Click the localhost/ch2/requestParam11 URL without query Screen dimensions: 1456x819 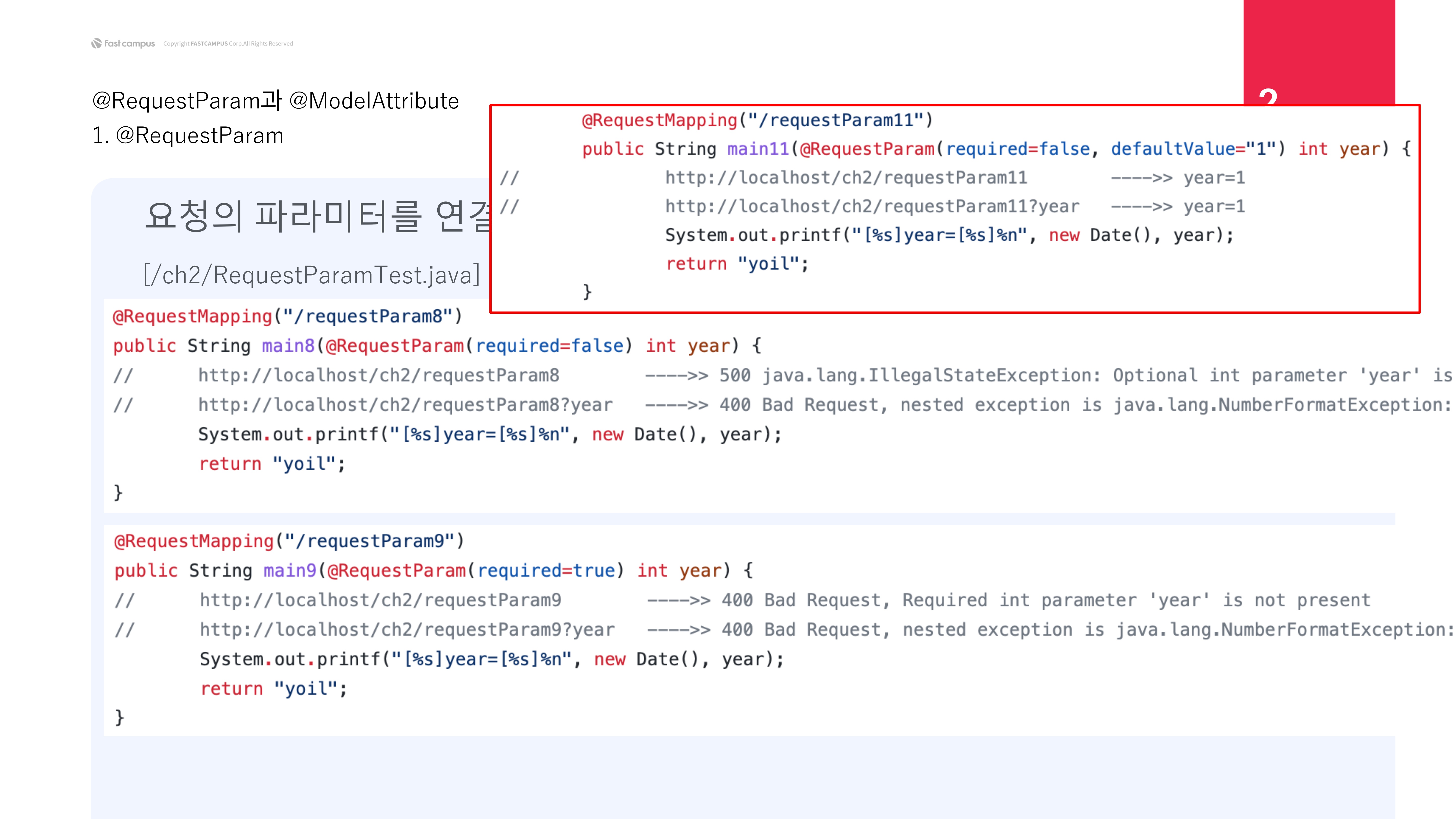pyautogui.click(x=846, y=178)
